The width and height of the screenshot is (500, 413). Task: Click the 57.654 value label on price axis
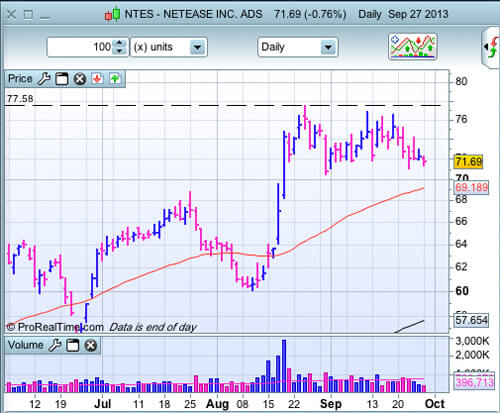click(x=471, y=320)
